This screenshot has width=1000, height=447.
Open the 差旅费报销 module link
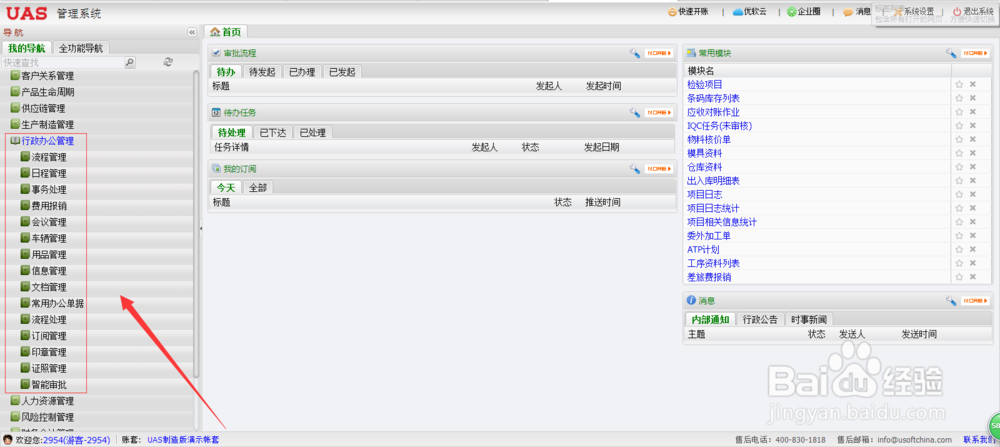coord(709,277)
